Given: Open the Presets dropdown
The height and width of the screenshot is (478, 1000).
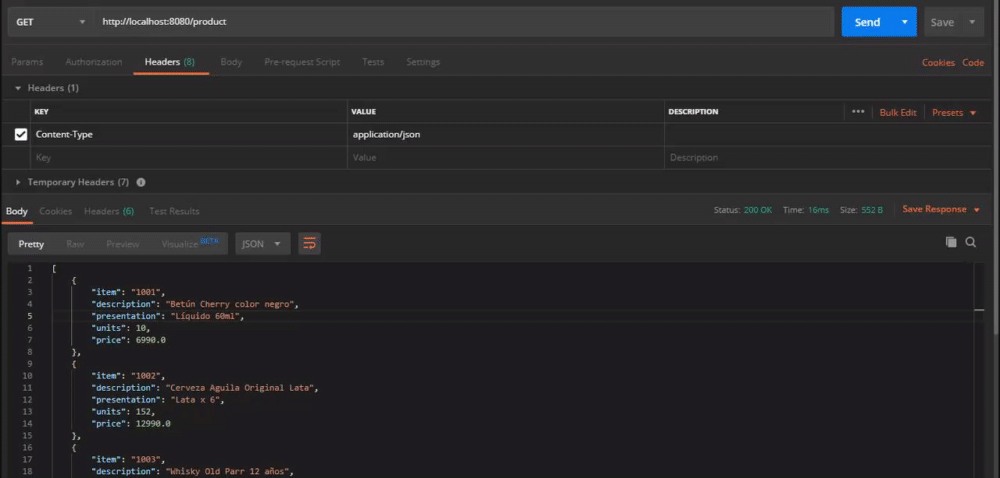Looking at the screenshot, I should coord(954,112).
